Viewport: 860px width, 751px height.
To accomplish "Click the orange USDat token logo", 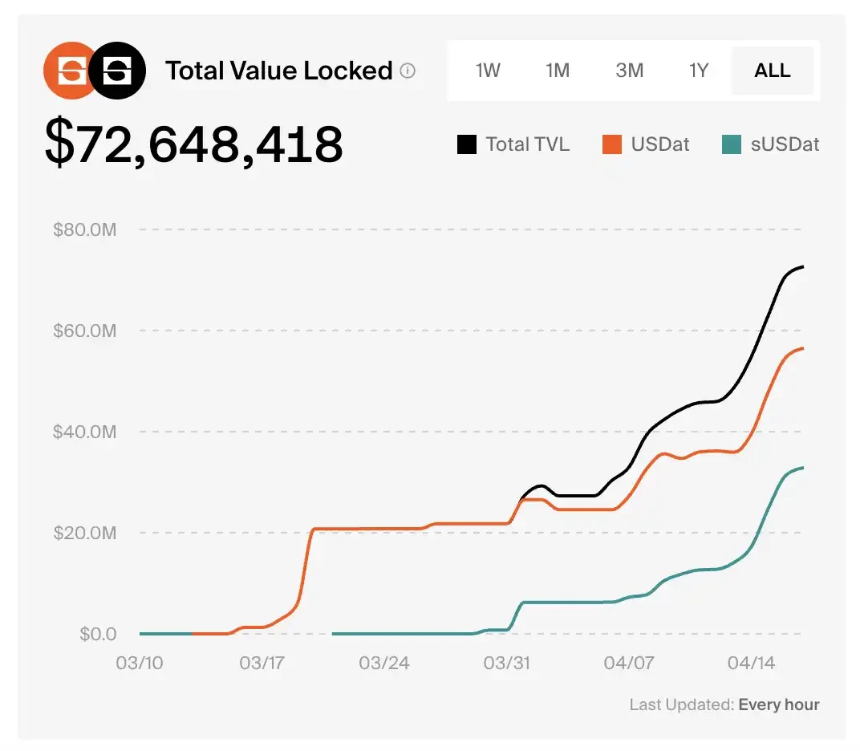I will click(x=68, y=71).
